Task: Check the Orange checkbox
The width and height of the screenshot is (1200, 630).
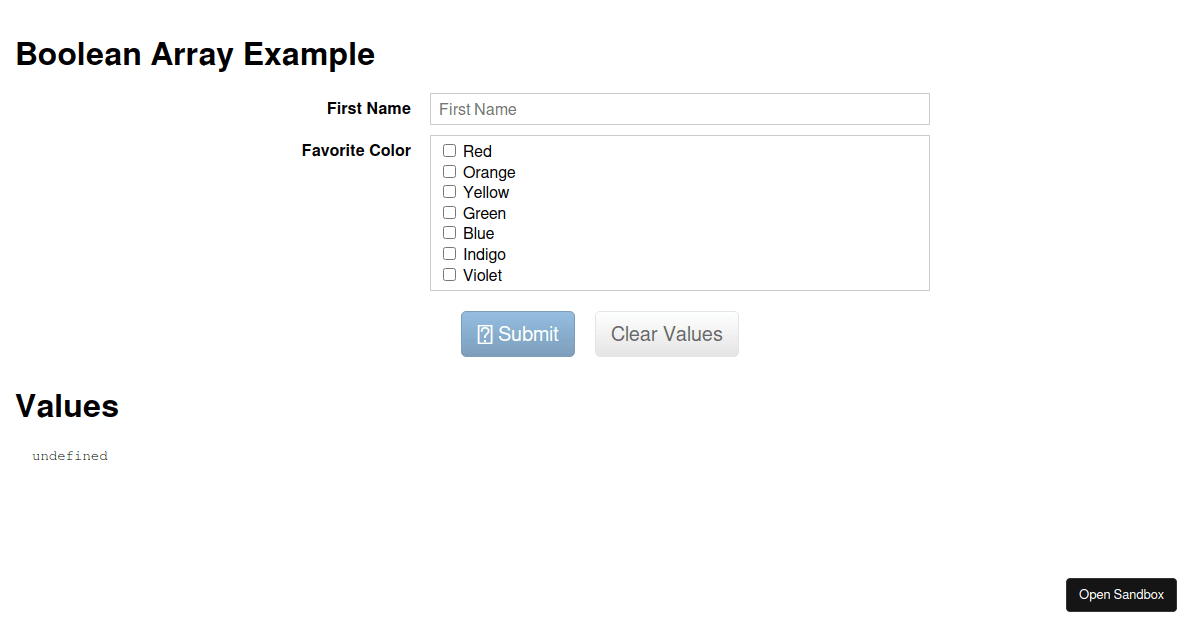Action: [449, 171]
